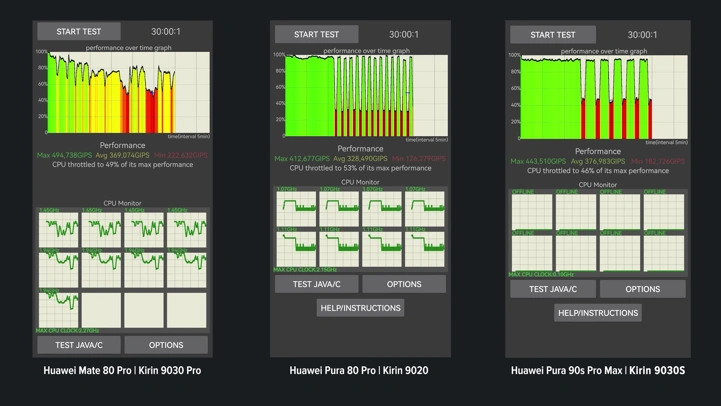Click the Min 182,726GIPS value
This screenshot has height=406, width=721.
[658, 161]
